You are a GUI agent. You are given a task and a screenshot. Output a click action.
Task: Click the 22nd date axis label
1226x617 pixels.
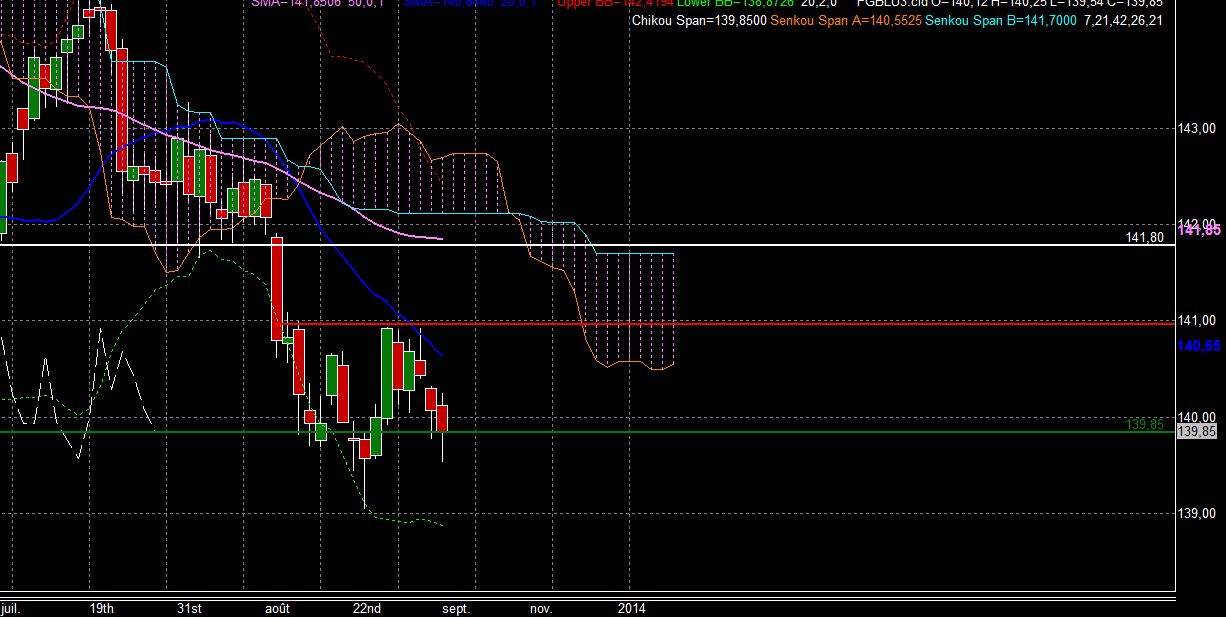[367, 607]
